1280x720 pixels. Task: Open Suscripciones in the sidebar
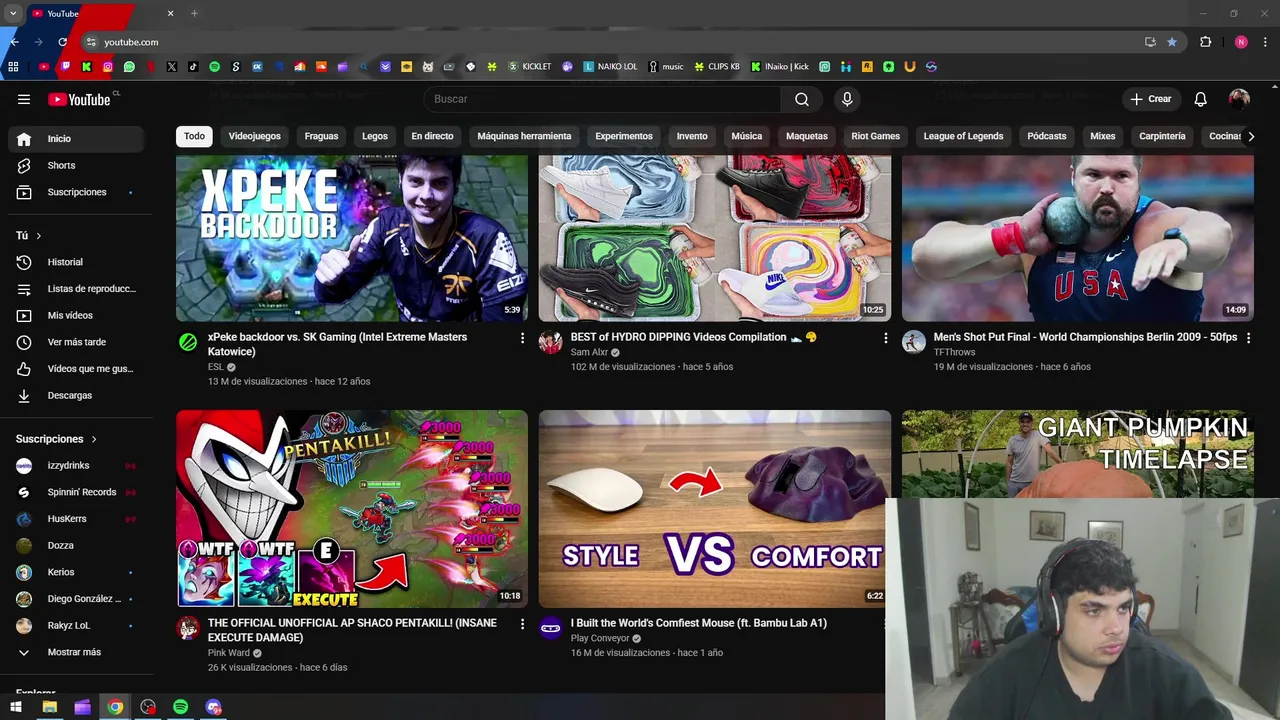tap(74, 192)
